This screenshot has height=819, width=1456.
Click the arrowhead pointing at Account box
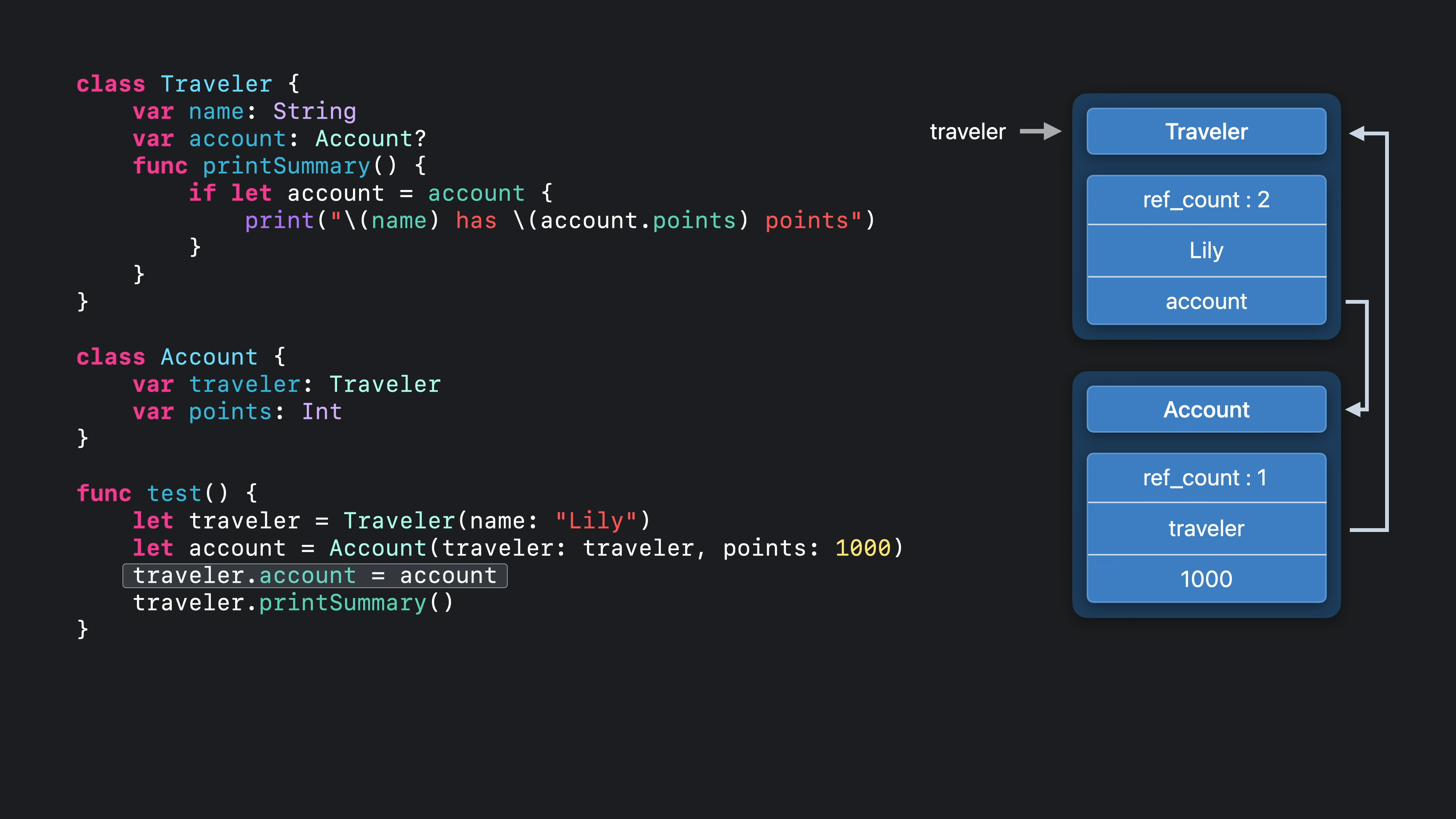(1354, 409)
